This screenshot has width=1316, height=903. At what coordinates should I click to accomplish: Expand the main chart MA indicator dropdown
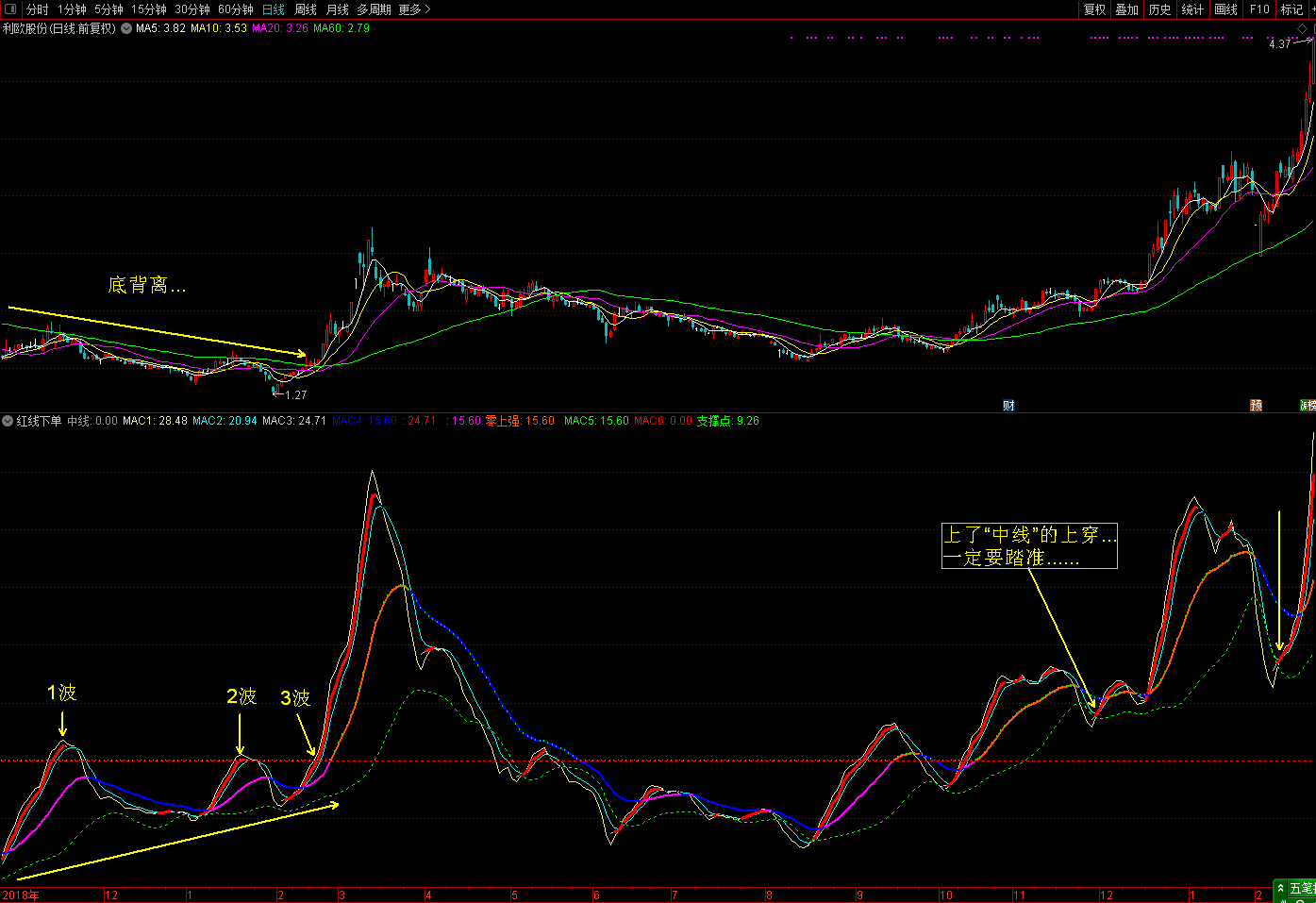pyautogui.click(x=126, y=28)
